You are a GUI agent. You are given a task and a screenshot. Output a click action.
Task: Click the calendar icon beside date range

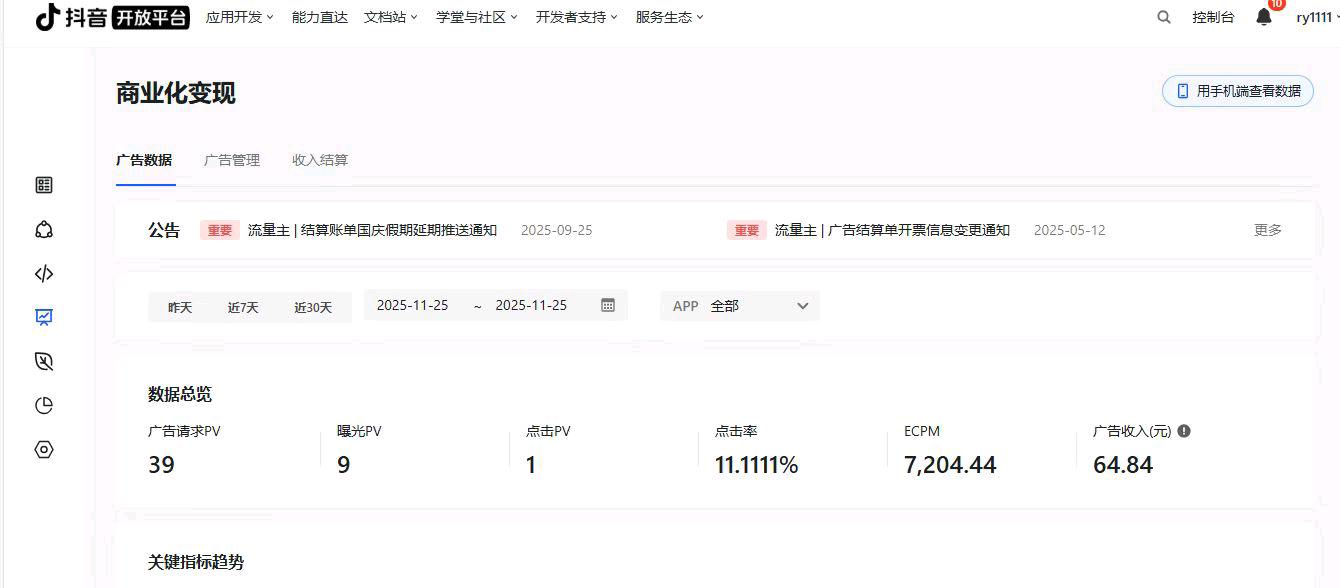point(607,305)
